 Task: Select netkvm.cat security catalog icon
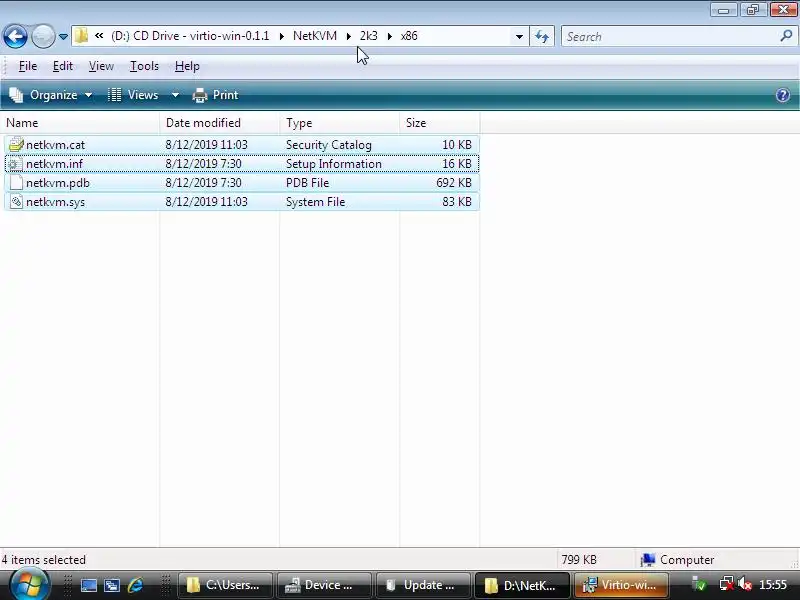[16, 145]
